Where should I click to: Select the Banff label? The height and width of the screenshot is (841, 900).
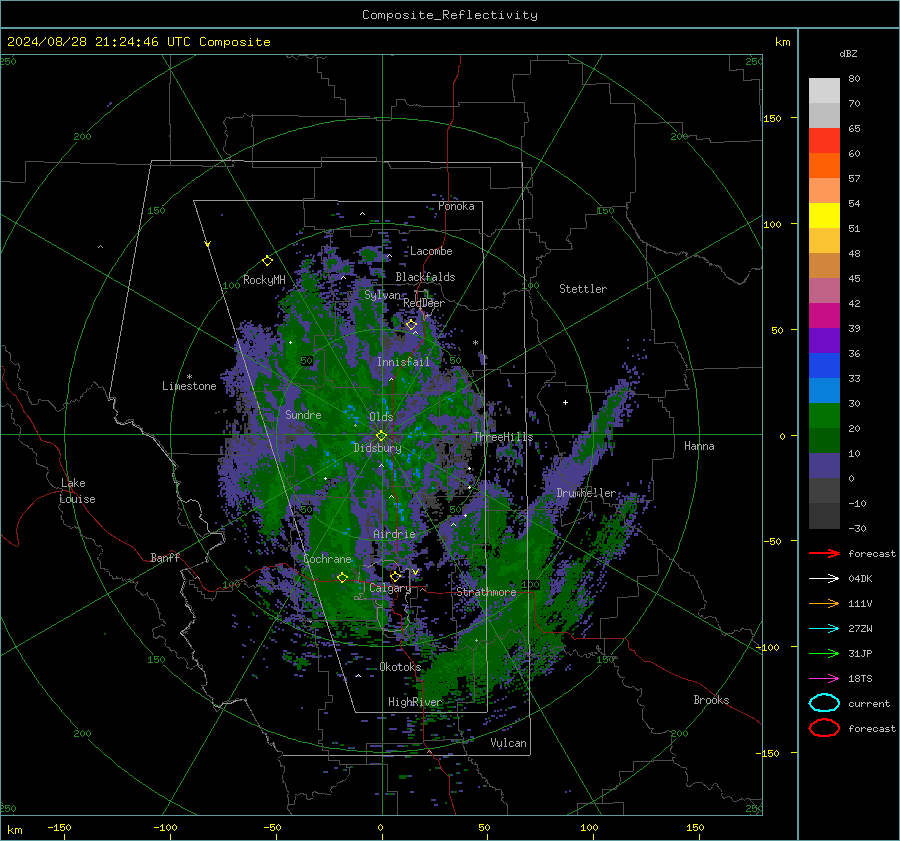(x=165, y=557)
